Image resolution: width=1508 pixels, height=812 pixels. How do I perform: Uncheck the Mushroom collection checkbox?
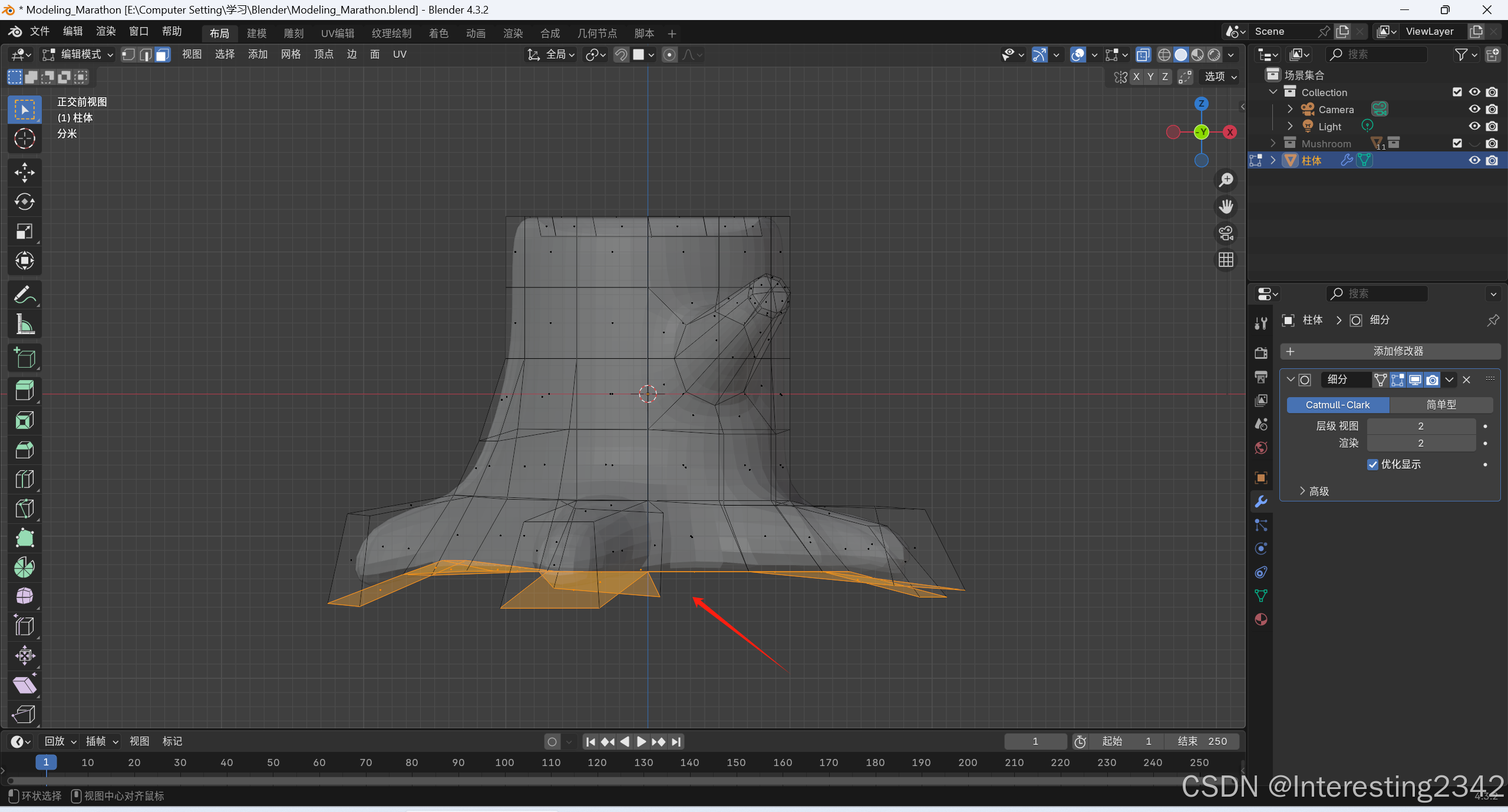click(x=1457, y=143)
